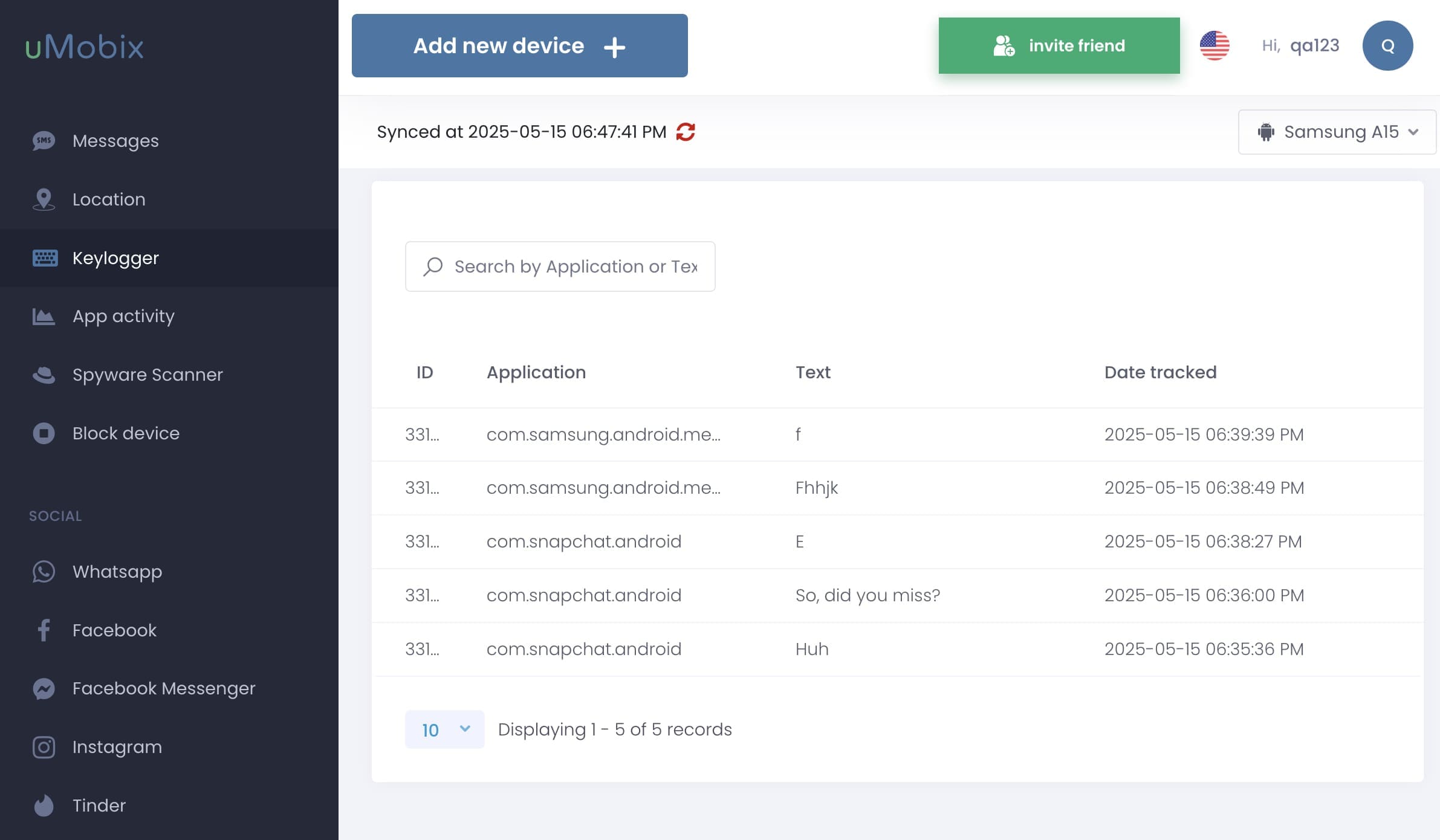1440x840 pixels.
Task: Open the Samsung A15 device dropdown
Action: point(1337,132)
